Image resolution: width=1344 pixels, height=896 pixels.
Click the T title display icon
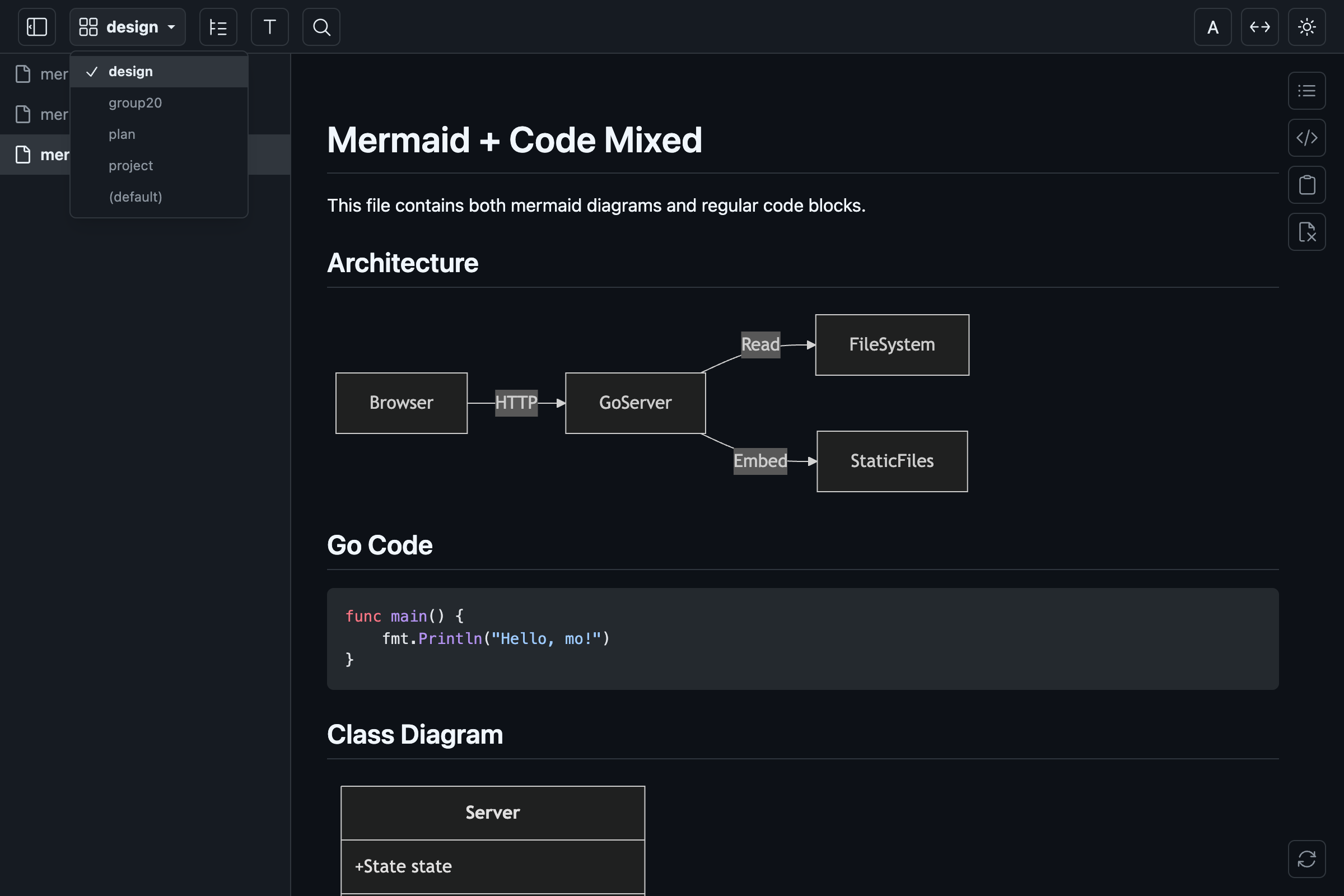pos(270,27)
